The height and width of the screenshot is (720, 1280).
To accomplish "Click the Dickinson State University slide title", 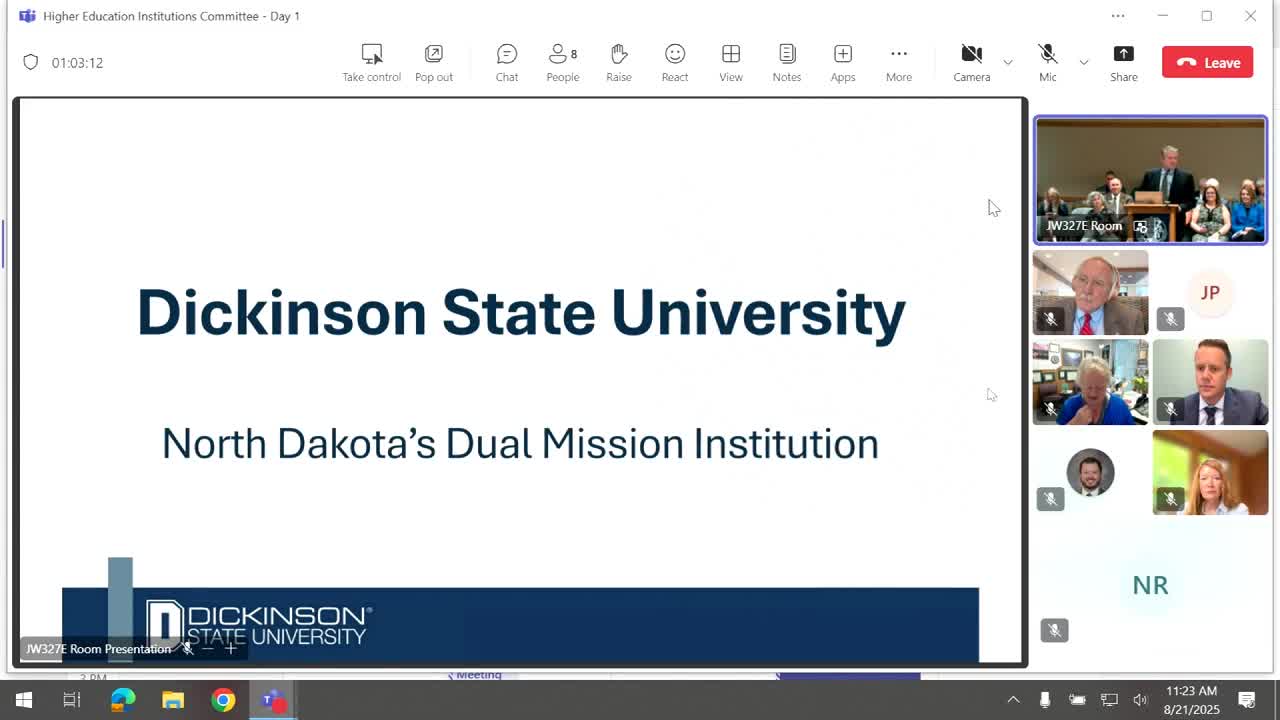I will coord(521,312).
